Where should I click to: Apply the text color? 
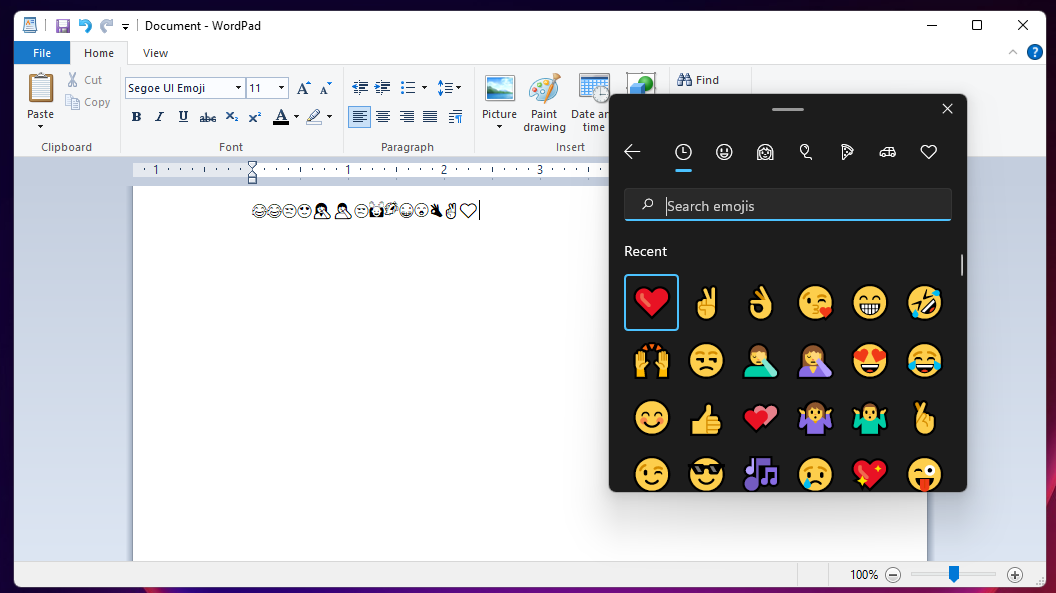[281, 116]
